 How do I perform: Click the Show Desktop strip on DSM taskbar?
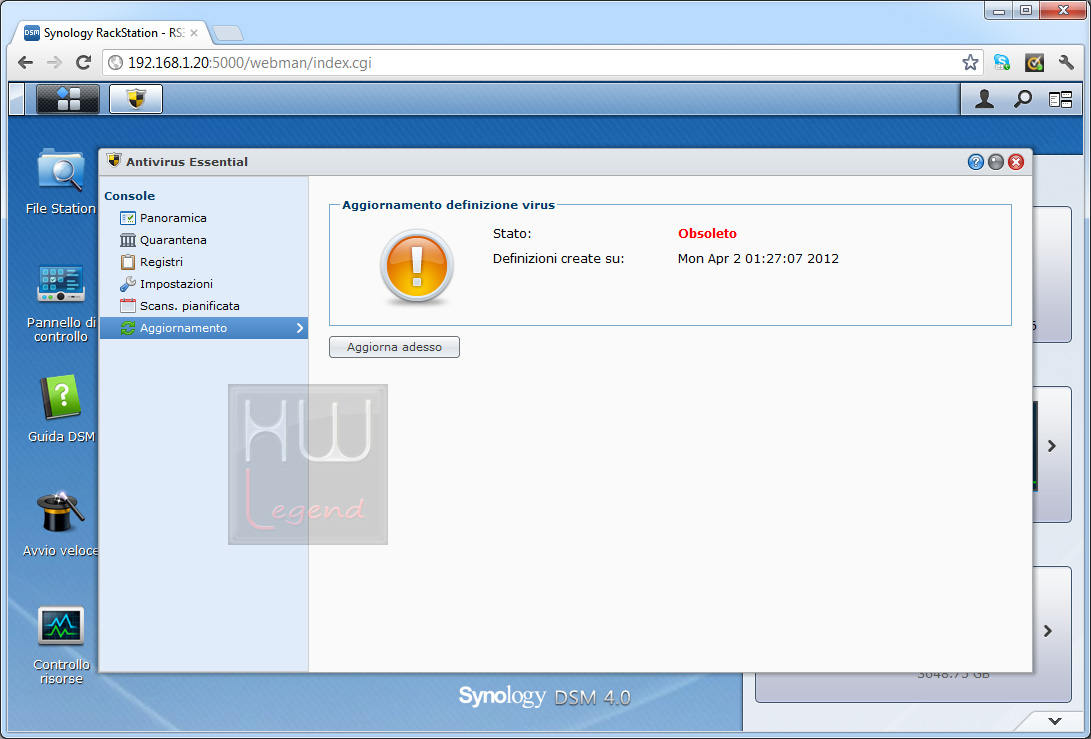pos(17,99)
